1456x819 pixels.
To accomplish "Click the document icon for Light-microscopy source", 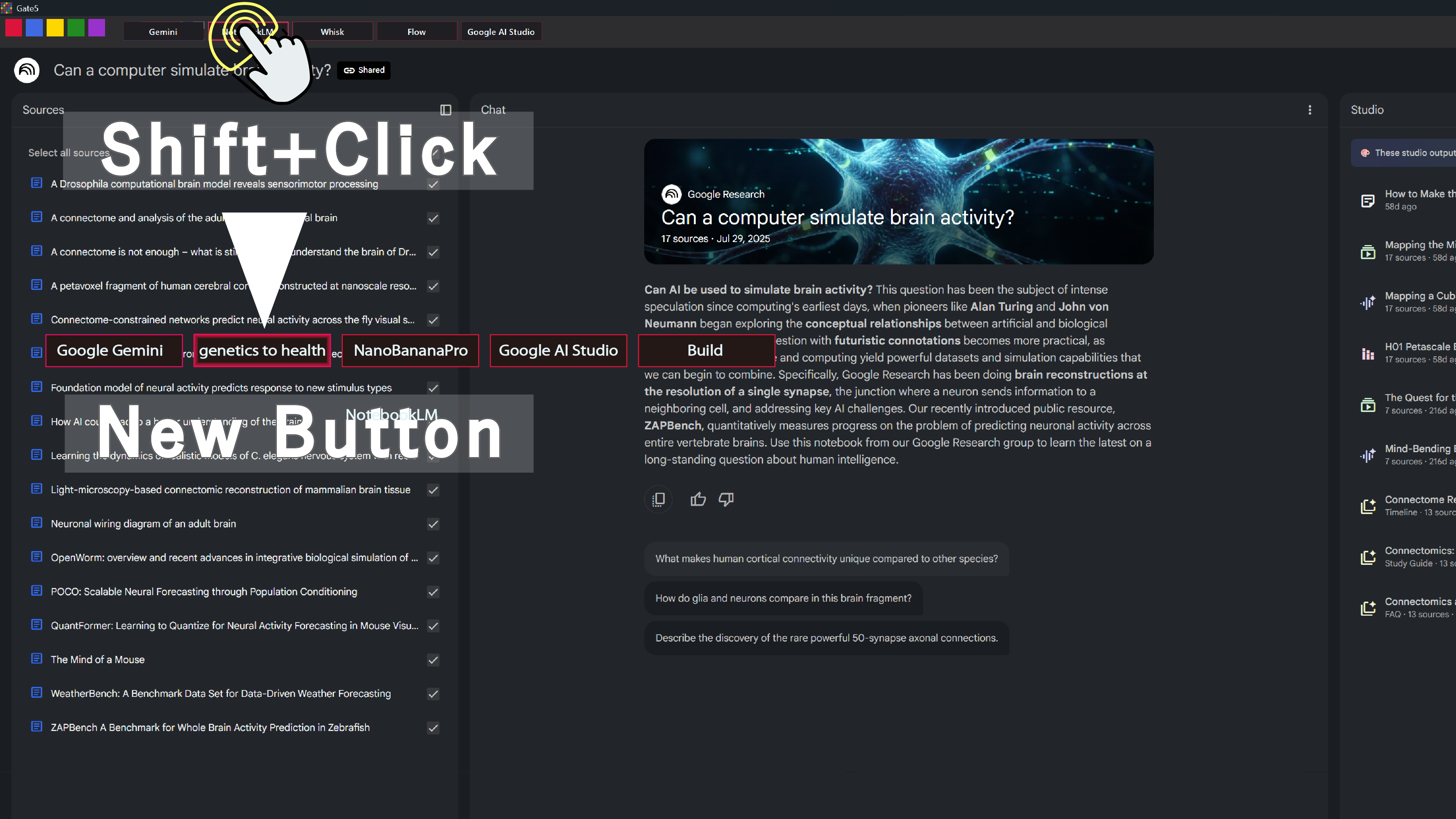I will tap(37, 489).
